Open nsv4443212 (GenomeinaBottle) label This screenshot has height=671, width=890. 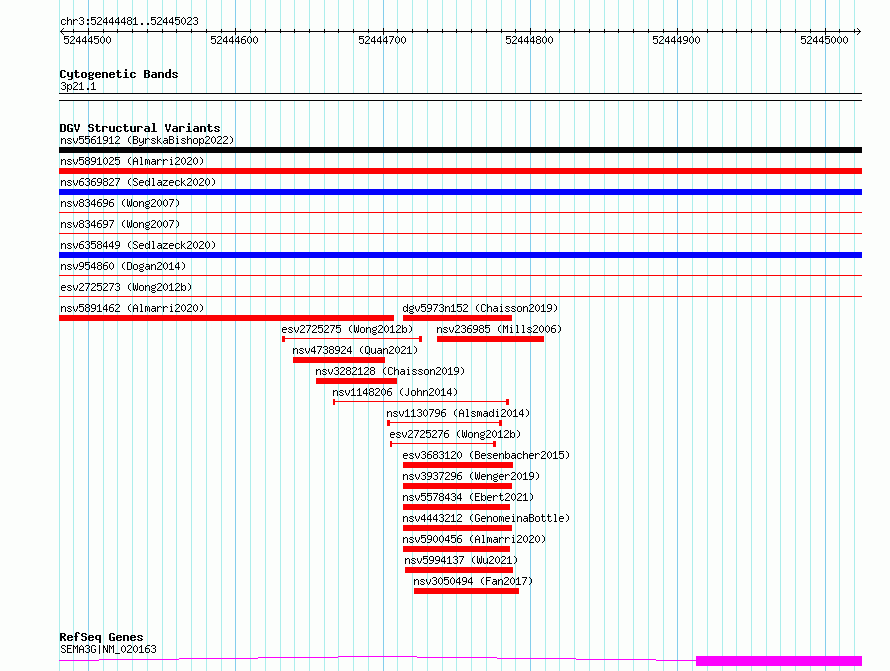point(486,518)
